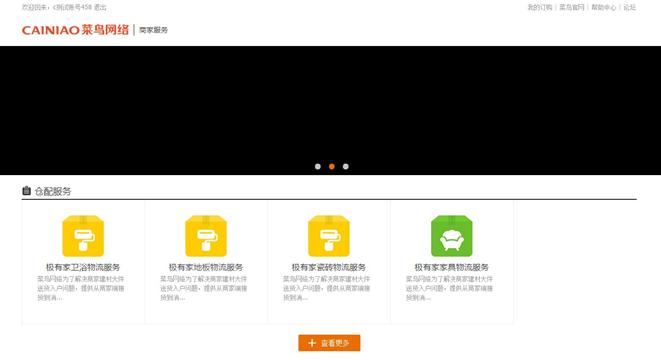Click the 极有家瓷砖物流服务 title text
This screenshot has width=661, height=360.
(x=329, y=267)
